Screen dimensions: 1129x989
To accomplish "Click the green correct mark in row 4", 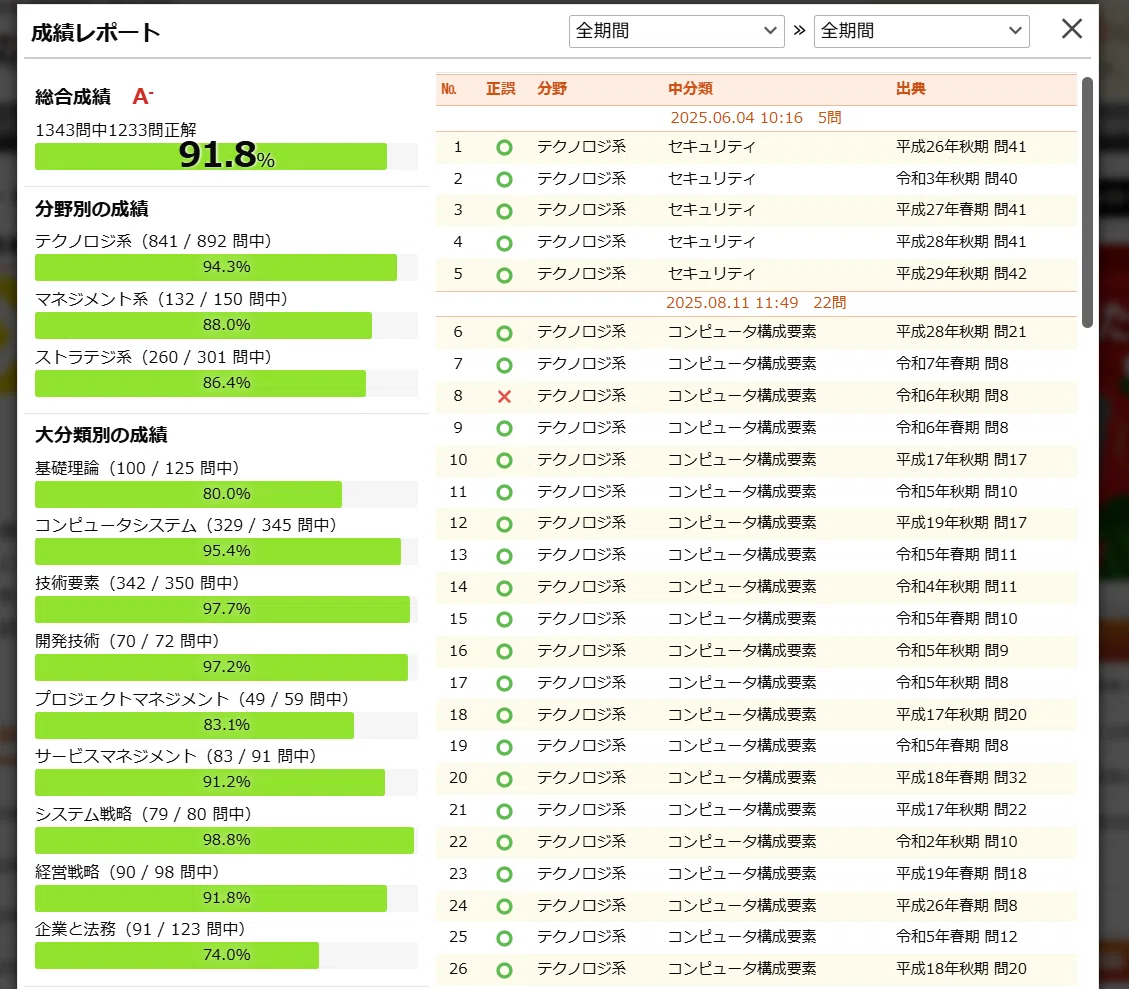I will [x=504, y=243].
